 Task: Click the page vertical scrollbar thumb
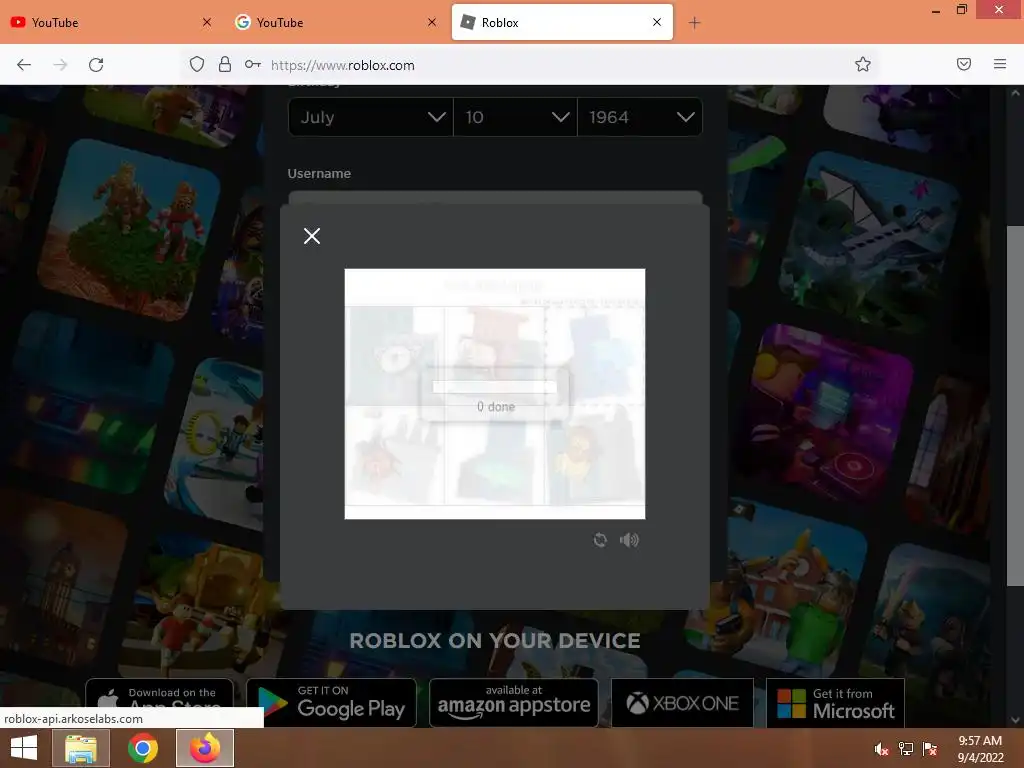pyautogui.click(x=1015, y=406)
